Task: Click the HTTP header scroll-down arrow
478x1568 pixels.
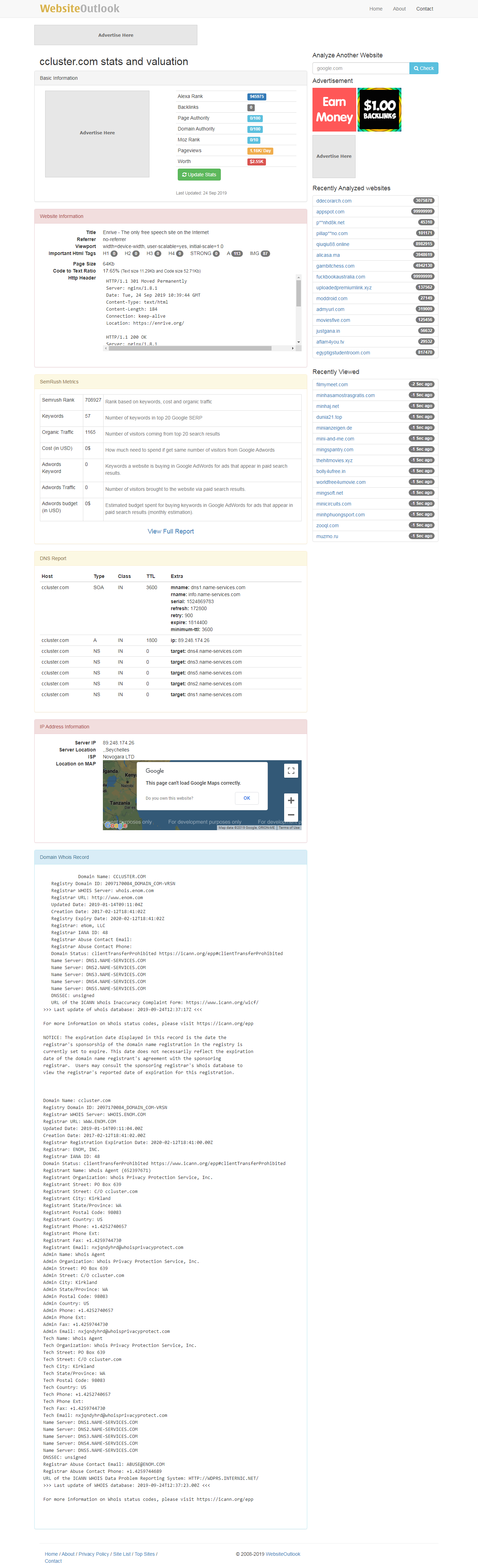Action: point(298,342)
